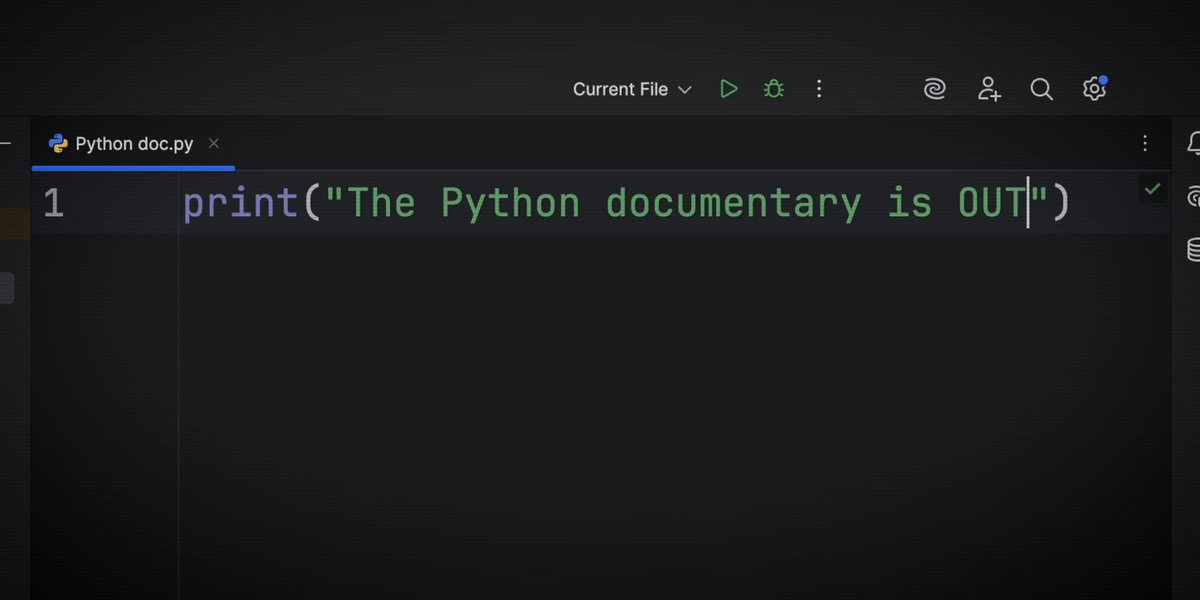This screenshot has width=1200, height=600.
Task: Select the Python doc.py editor tab
Action: (134, 144)
